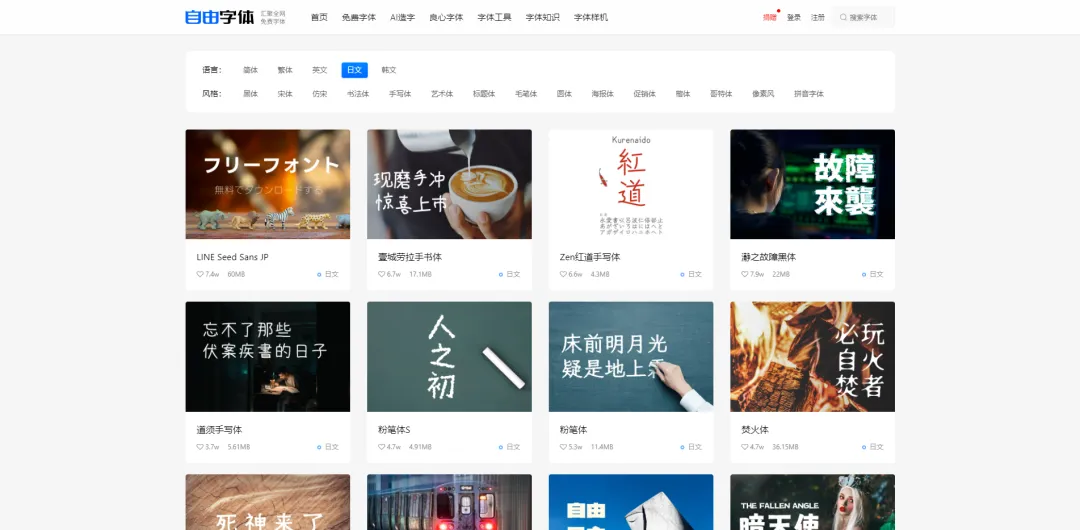Filter by 书法体 style

[358, 94]
